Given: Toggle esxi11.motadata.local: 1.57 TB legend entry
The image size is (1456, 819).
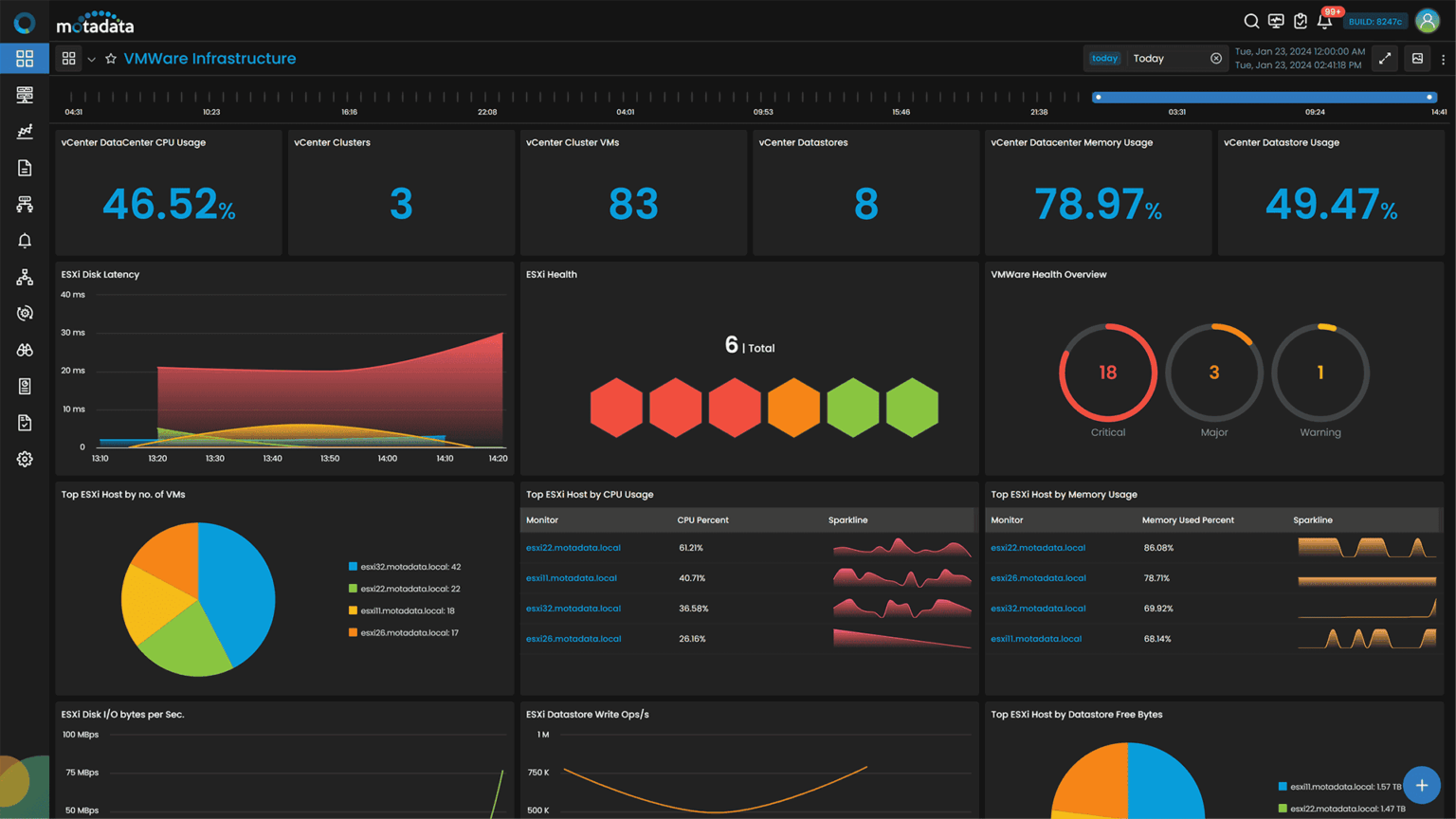Looking at the screenshot, I should tap(1339, 787).
